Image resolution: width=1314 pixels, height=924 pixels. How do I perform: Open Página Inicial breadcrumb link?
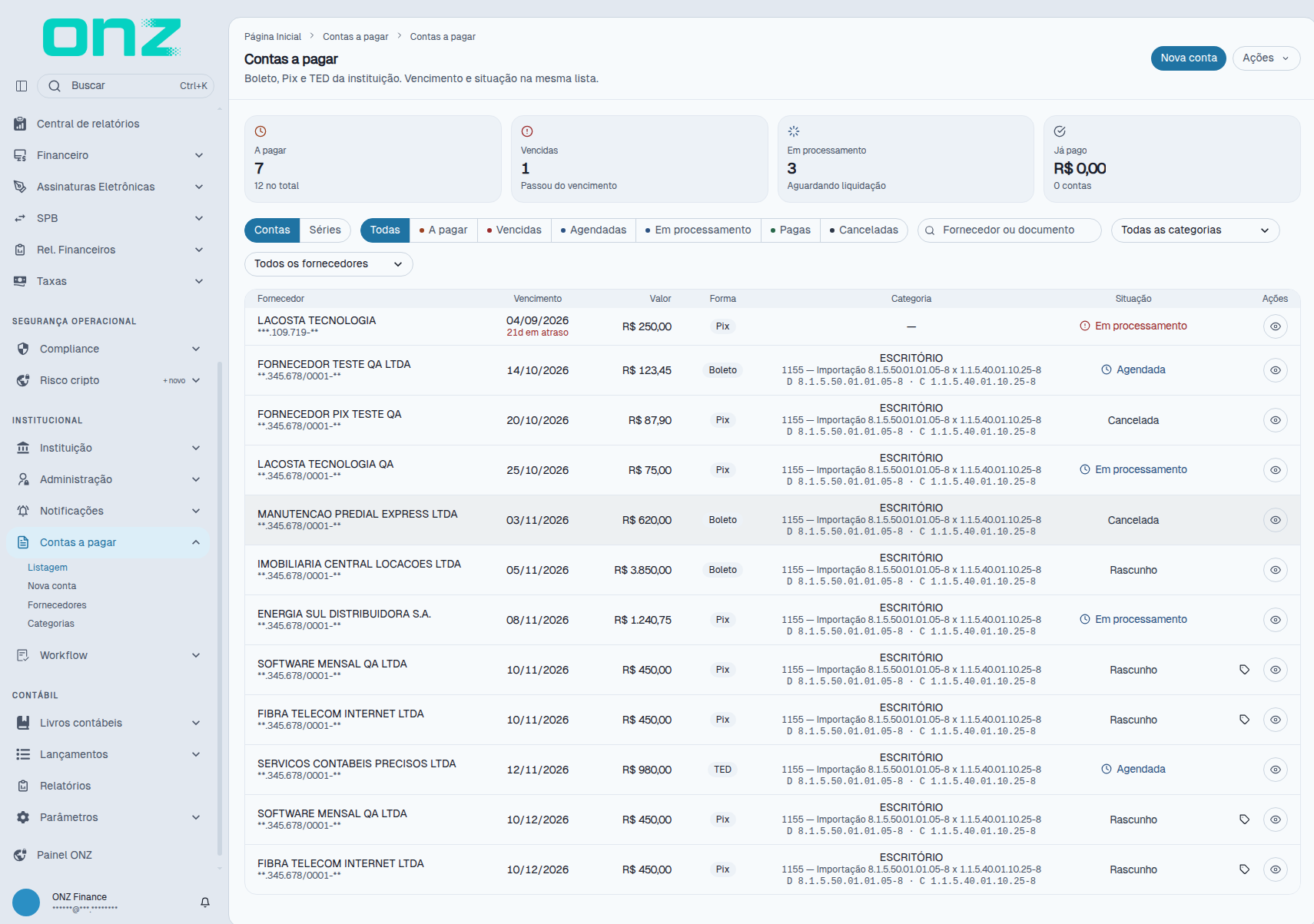pos(273,37)
